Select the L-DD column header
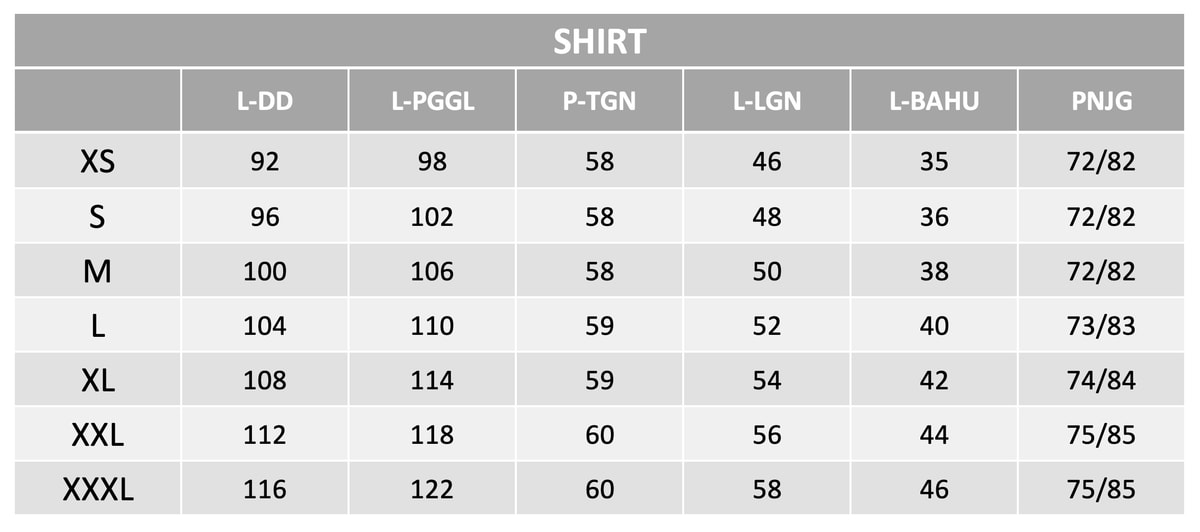1200x532 pixels. pos(265,101)
